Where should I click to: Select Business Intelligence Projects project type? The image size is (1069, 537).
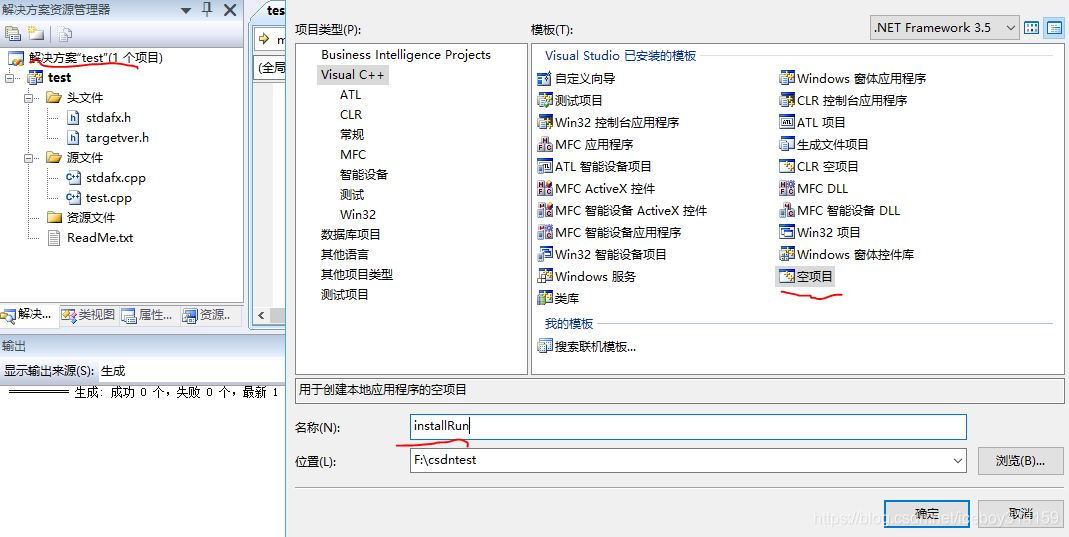(406, 55)
